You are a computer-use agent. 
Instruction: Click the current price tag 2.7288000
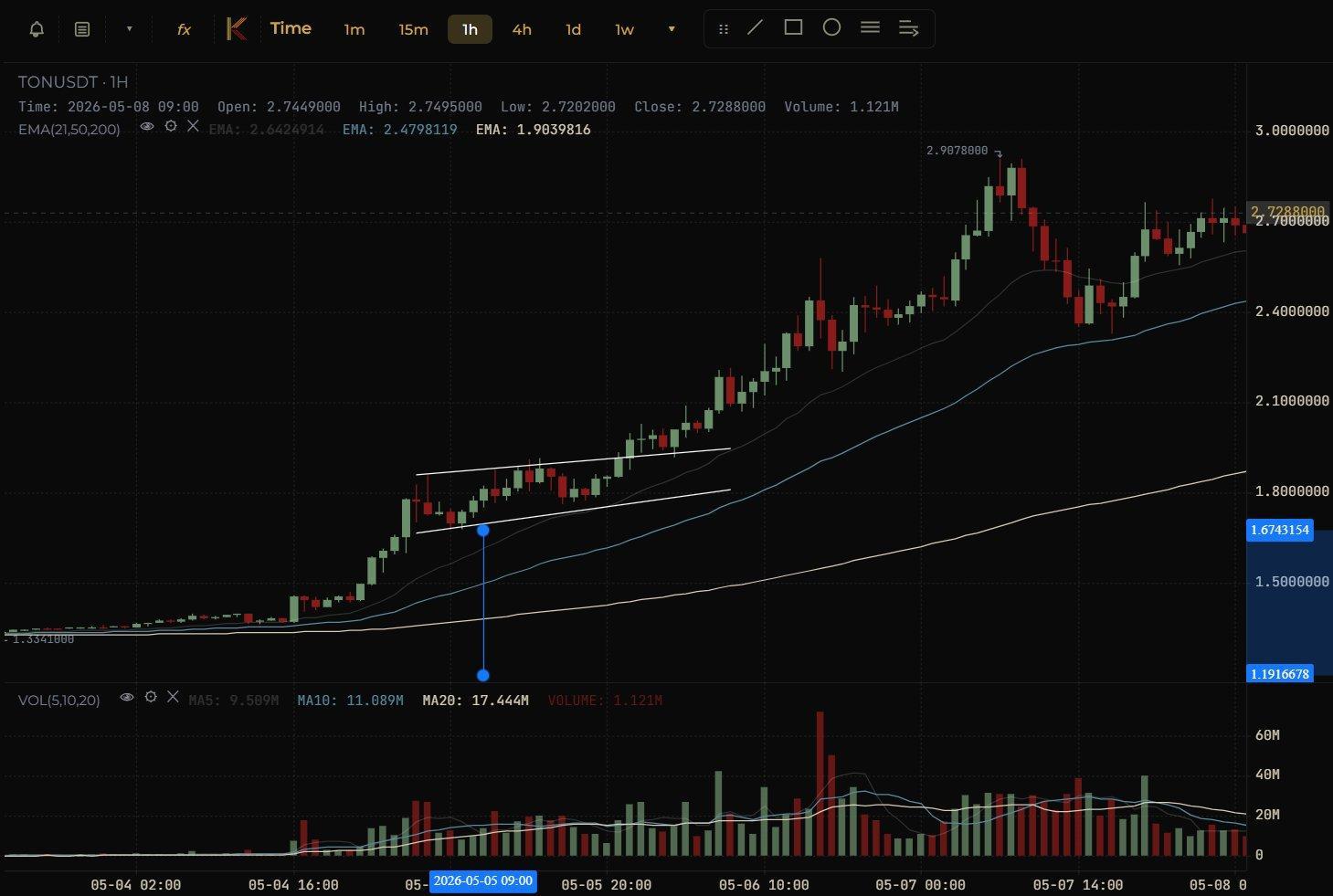pyautogui.click(x=1287, y=212)
